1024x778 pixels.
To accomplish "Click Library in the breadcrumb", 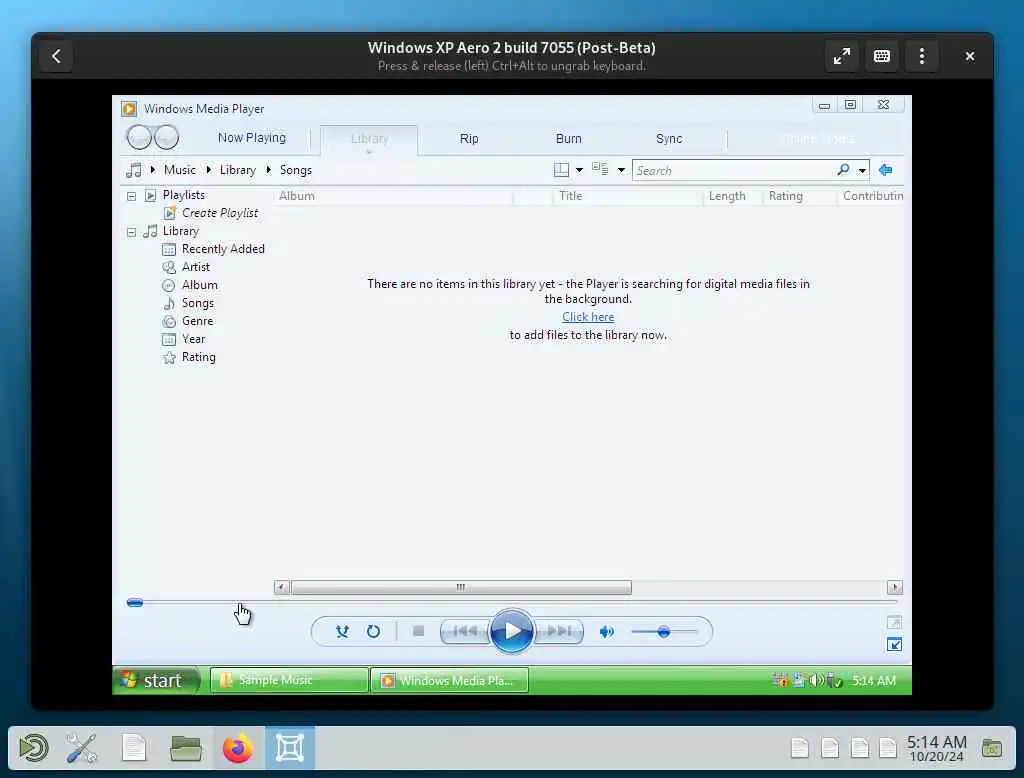I will coord(238,170).
